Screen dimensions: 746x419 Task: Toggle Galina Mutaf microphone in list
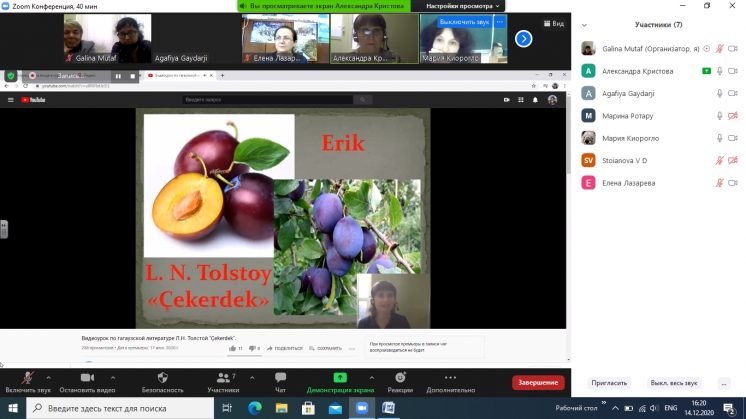click(x=719, y=49)
